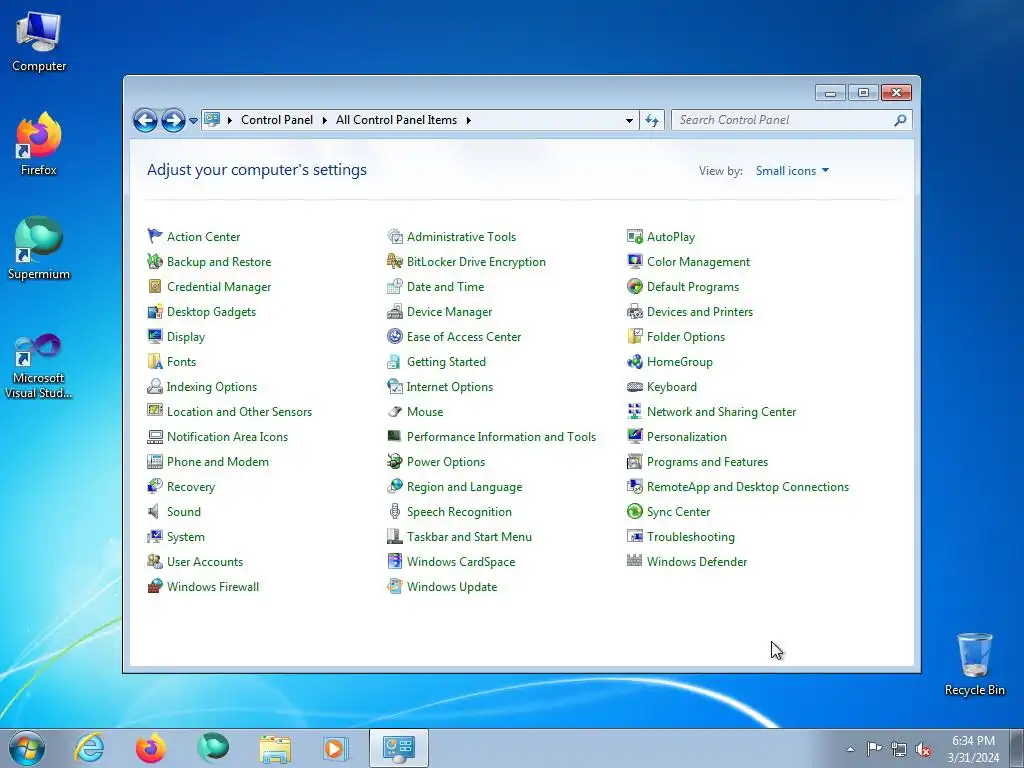Click All Control Panel Items breadcrumb segment

396,120
